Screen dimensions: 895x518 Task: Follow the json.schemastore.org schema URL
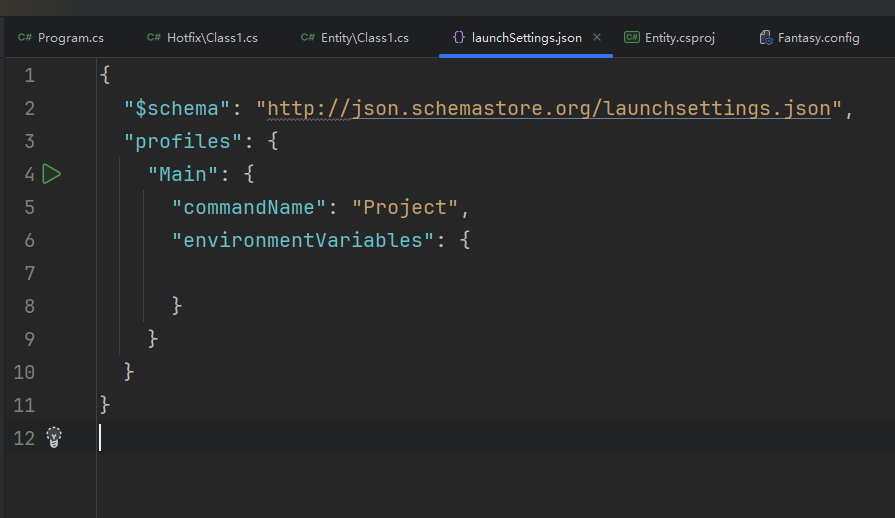548,108
